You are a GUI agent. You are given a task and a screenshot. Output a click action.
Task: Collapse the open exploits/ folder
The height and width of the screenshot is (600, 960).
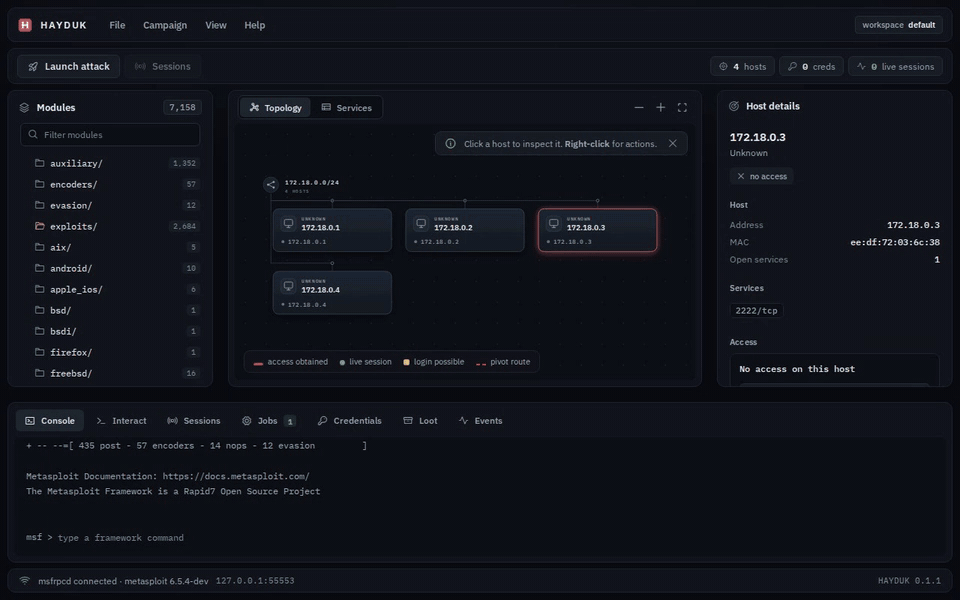coord(116,227)
